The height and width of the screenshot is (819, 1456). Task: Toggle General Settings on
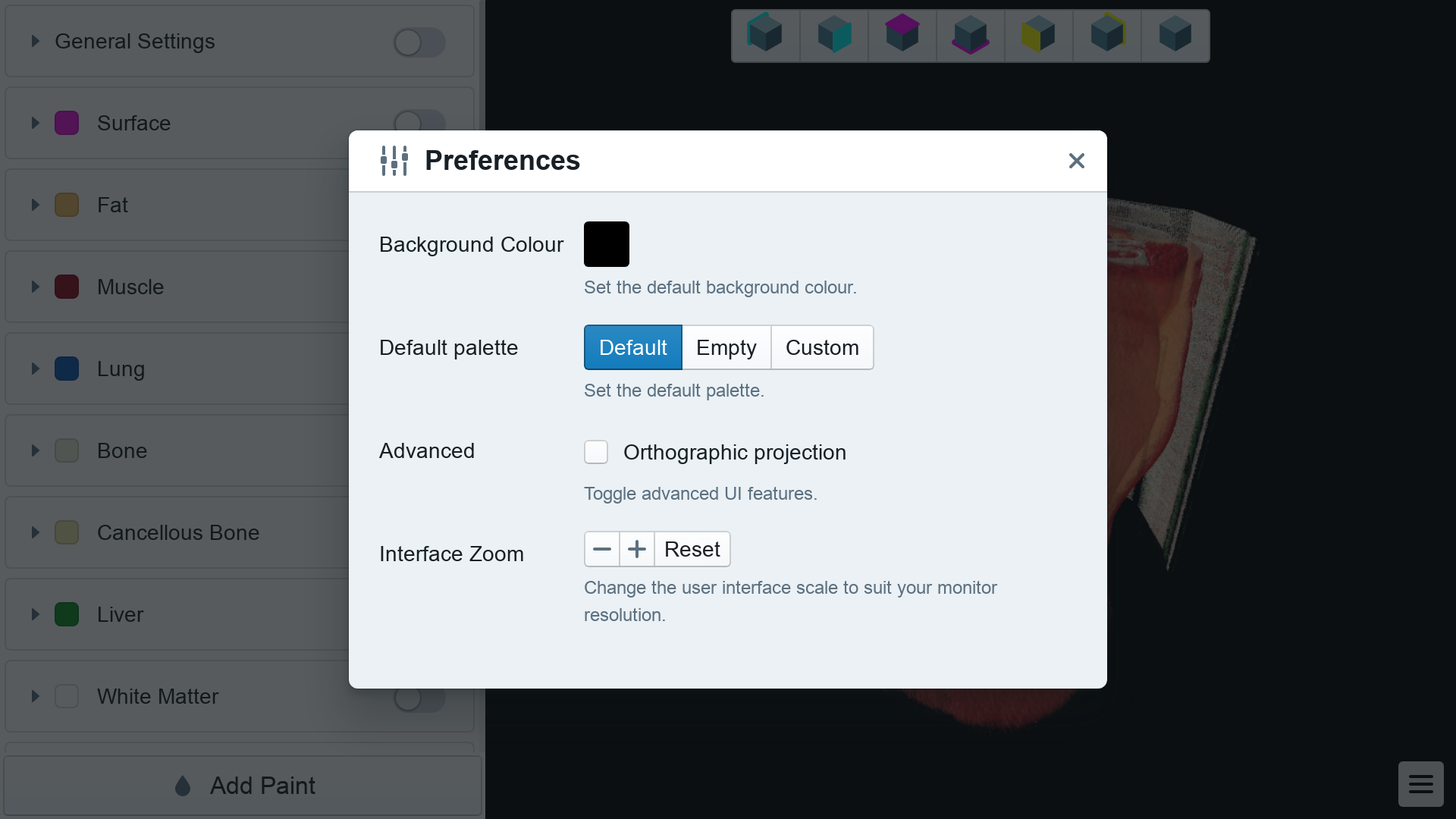pos(416,41)
